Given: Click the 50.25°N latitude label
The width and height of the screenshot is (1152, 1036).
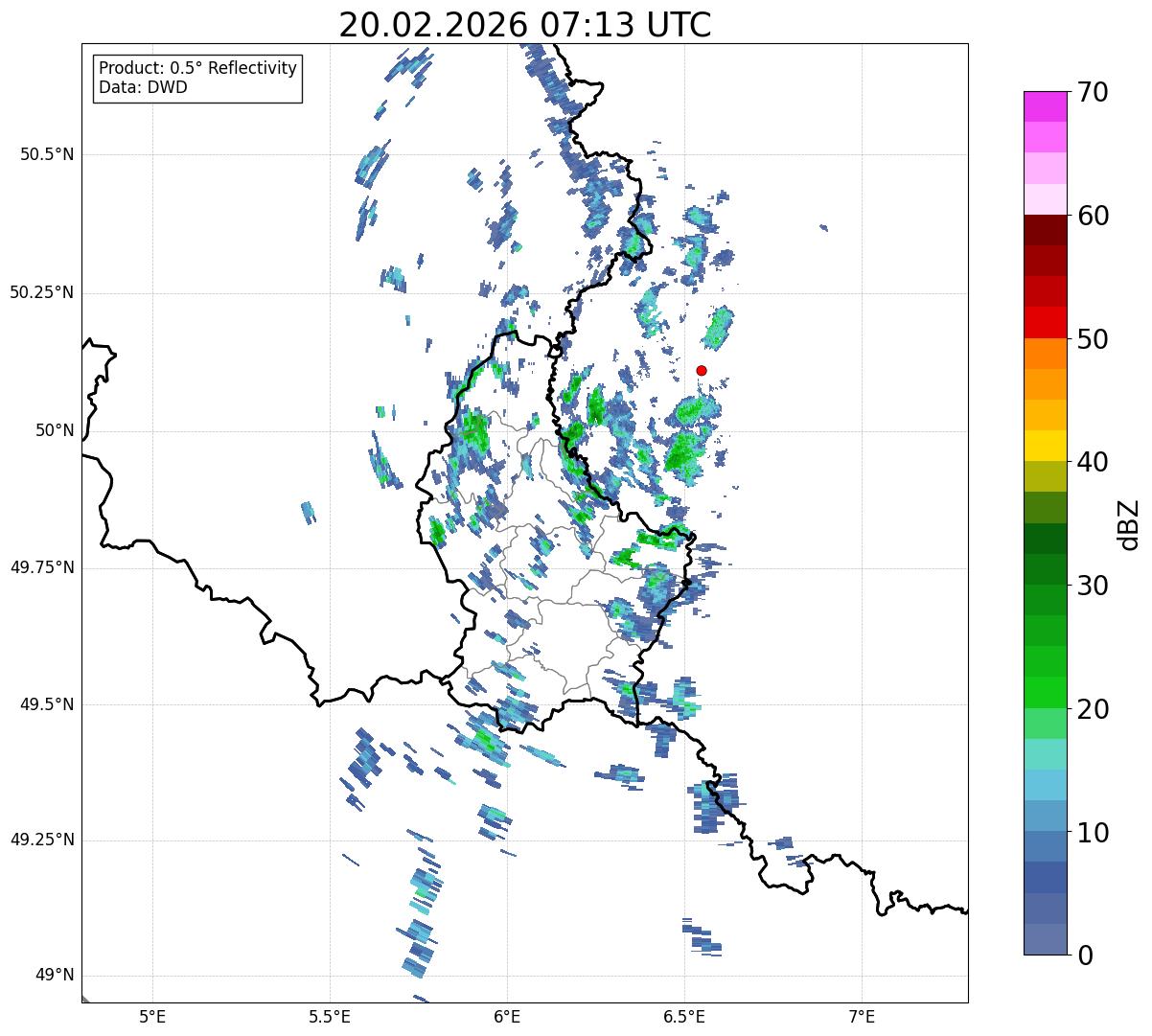Looking at the screenshot, I should point(42,292).
